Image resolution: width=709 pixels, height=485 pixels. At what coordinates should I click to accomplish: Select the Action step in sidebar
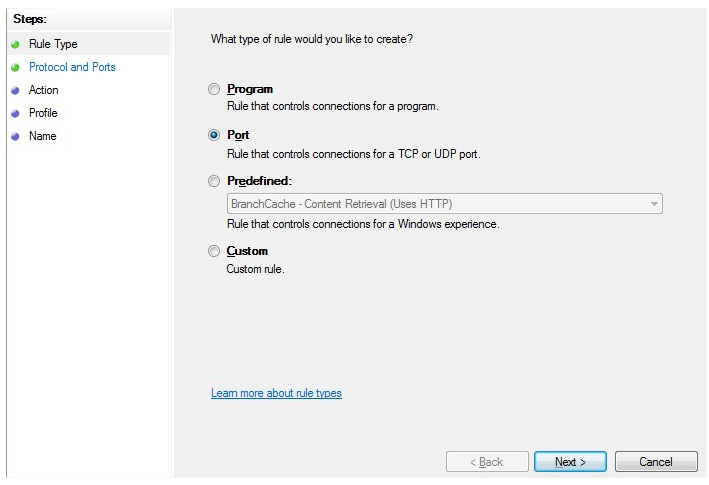[43, 90]
